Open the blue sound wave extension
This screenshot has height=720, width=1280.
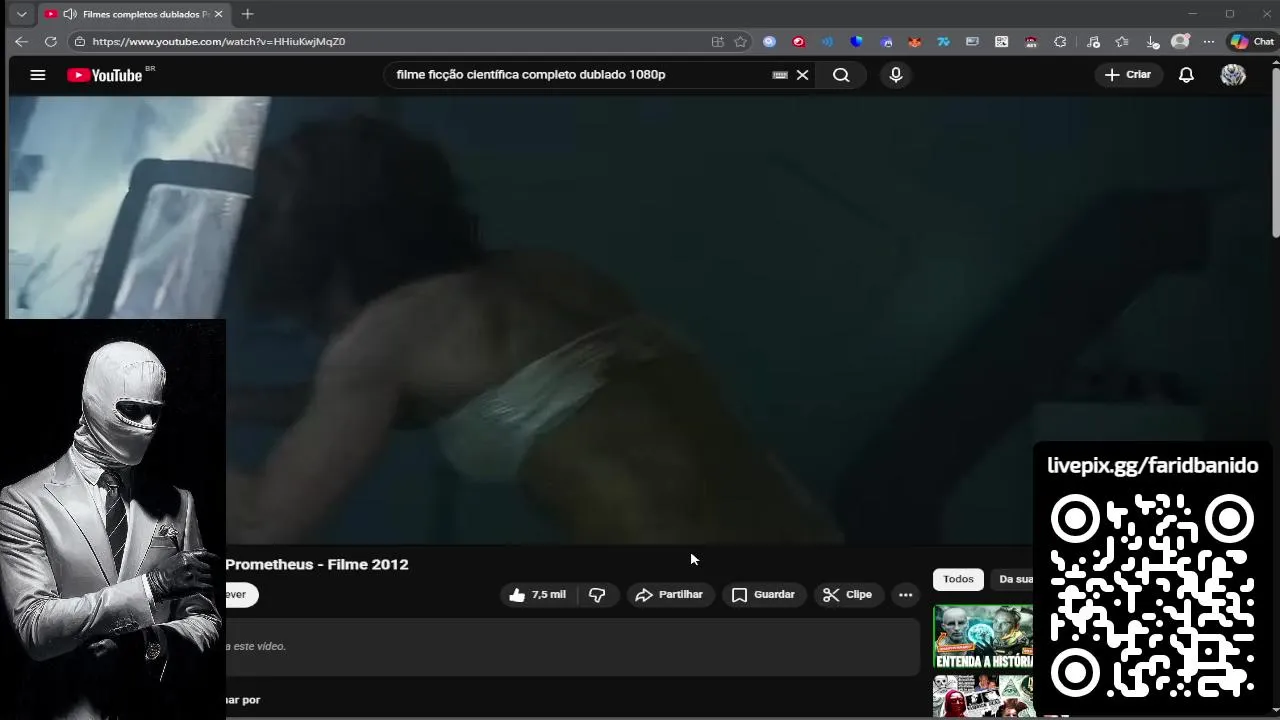point(827,42)
